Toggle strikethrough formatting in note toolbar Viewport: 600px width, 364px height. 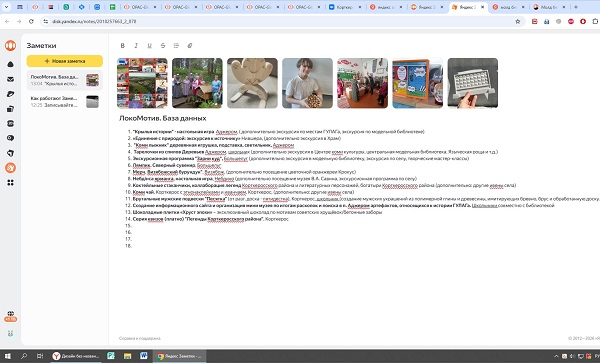[x=163, y=46]
